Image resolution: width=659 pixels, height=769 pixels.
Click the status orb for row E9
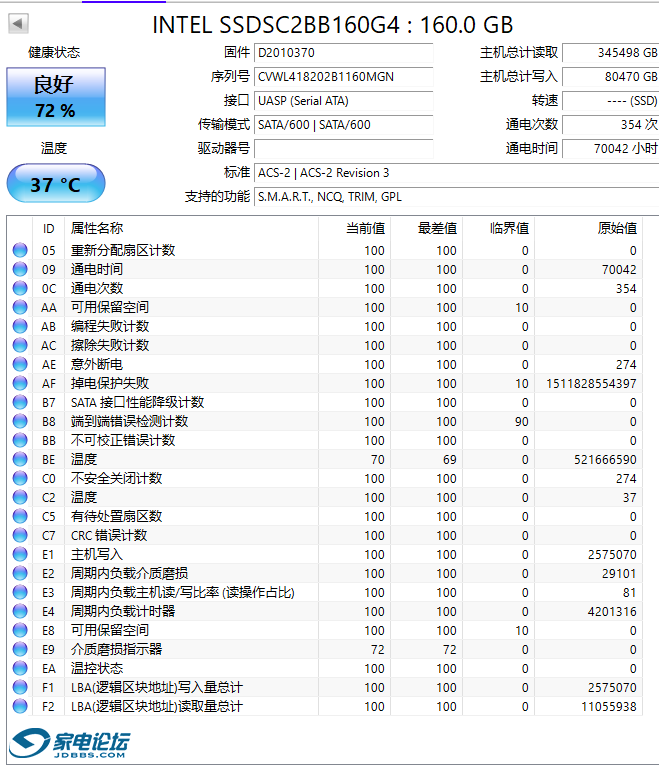(x=20, y=649)
